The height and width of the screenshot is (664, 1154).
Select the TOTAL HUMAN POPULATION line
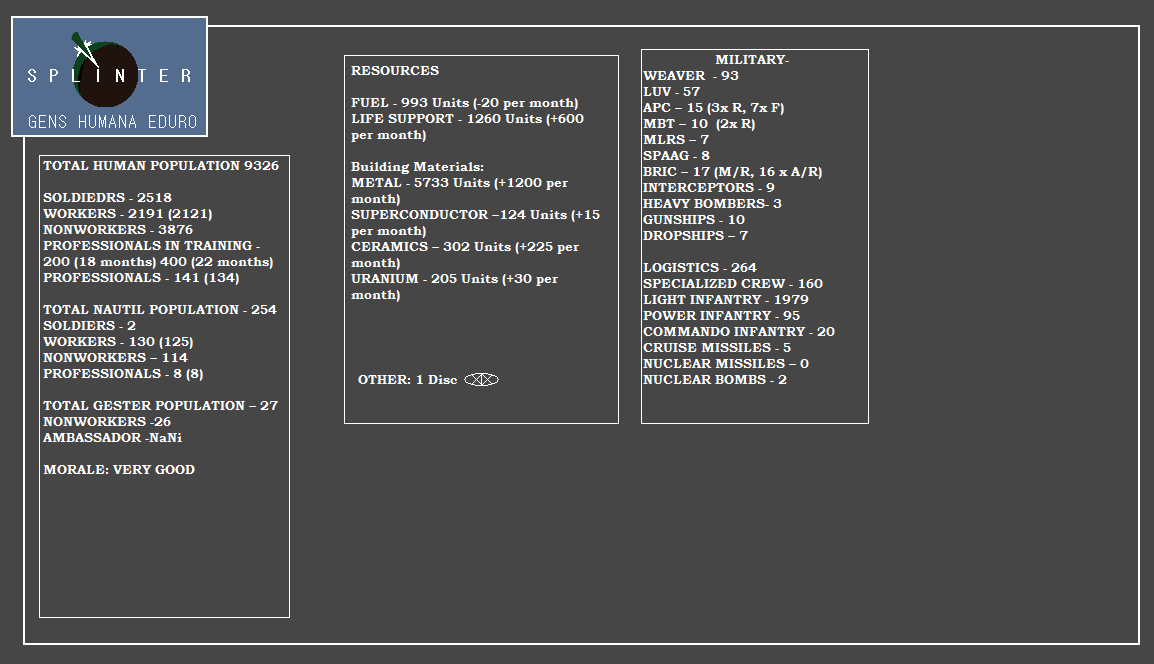[x=161, y=166]
